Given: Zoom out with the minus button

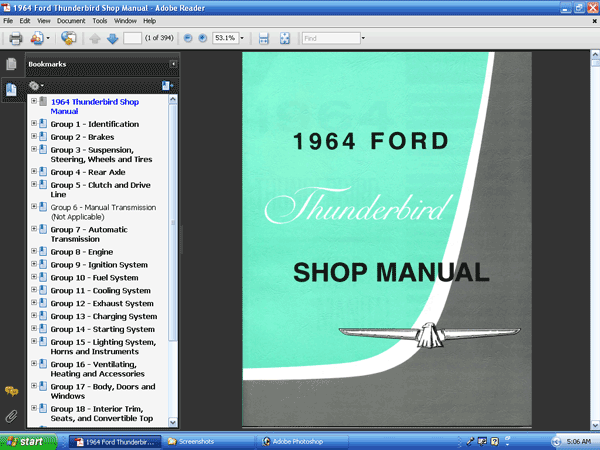Looking at the screenshot, I should click(188, 38).
